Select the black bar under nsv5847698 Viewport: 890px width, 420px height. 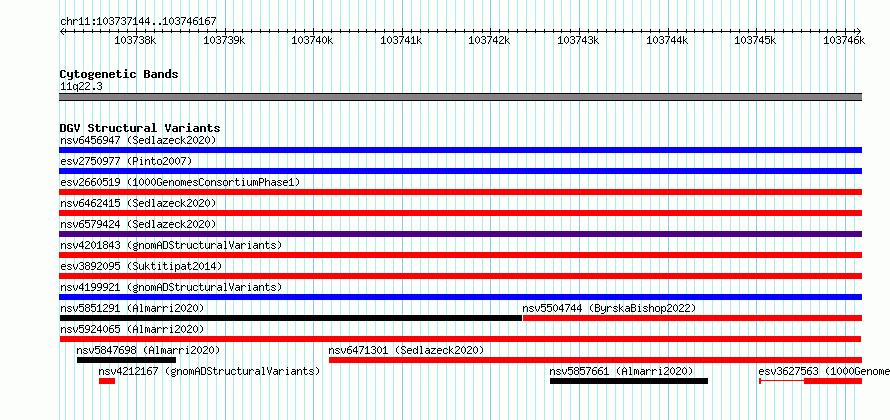click(x=127, y=360)
